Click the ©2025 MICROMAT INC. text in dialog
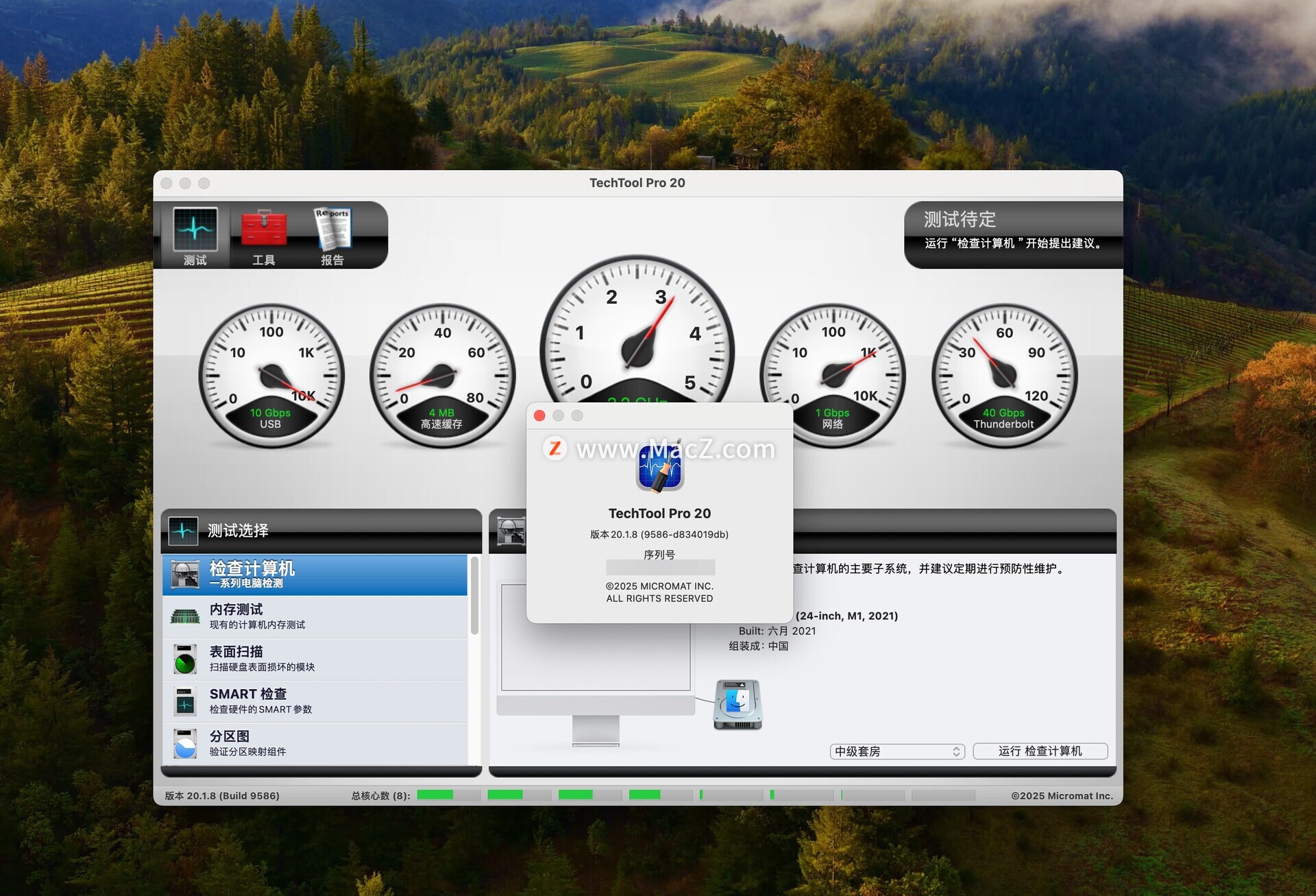1316x896 pixels. click(659, 586)
